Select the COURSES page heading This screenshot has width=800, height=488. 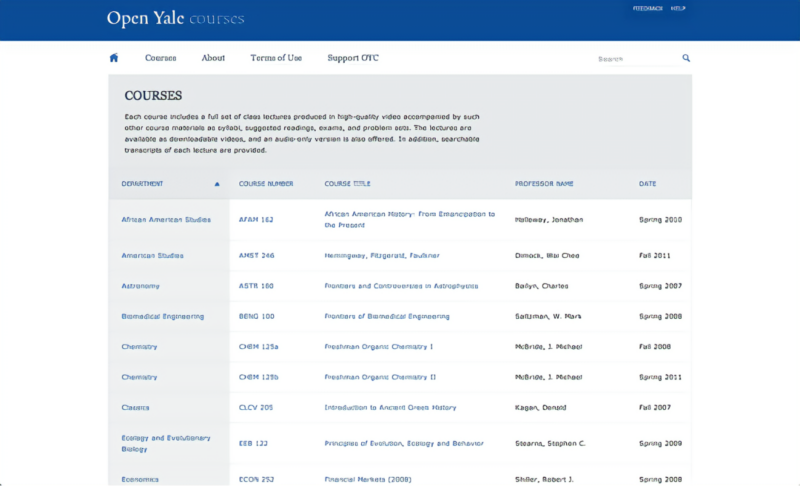pyautogui.click(x=153, y=95)
